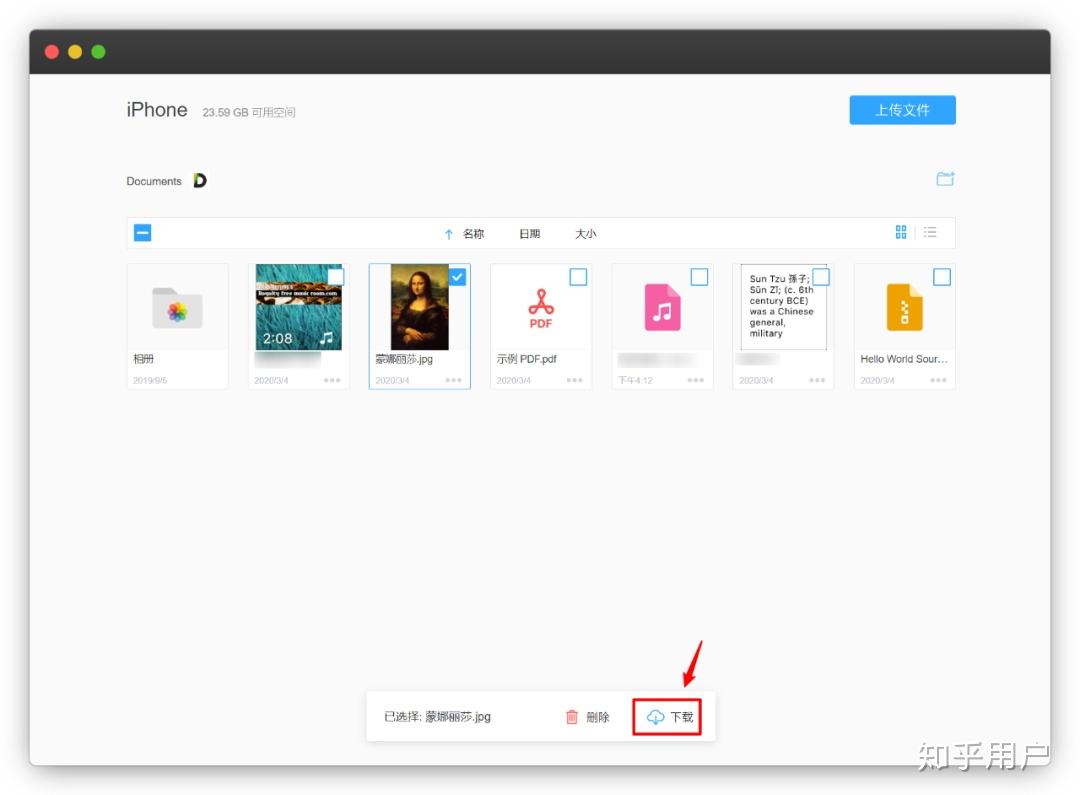Open the Sun Tzu text document preview

(x=783, y=307)
